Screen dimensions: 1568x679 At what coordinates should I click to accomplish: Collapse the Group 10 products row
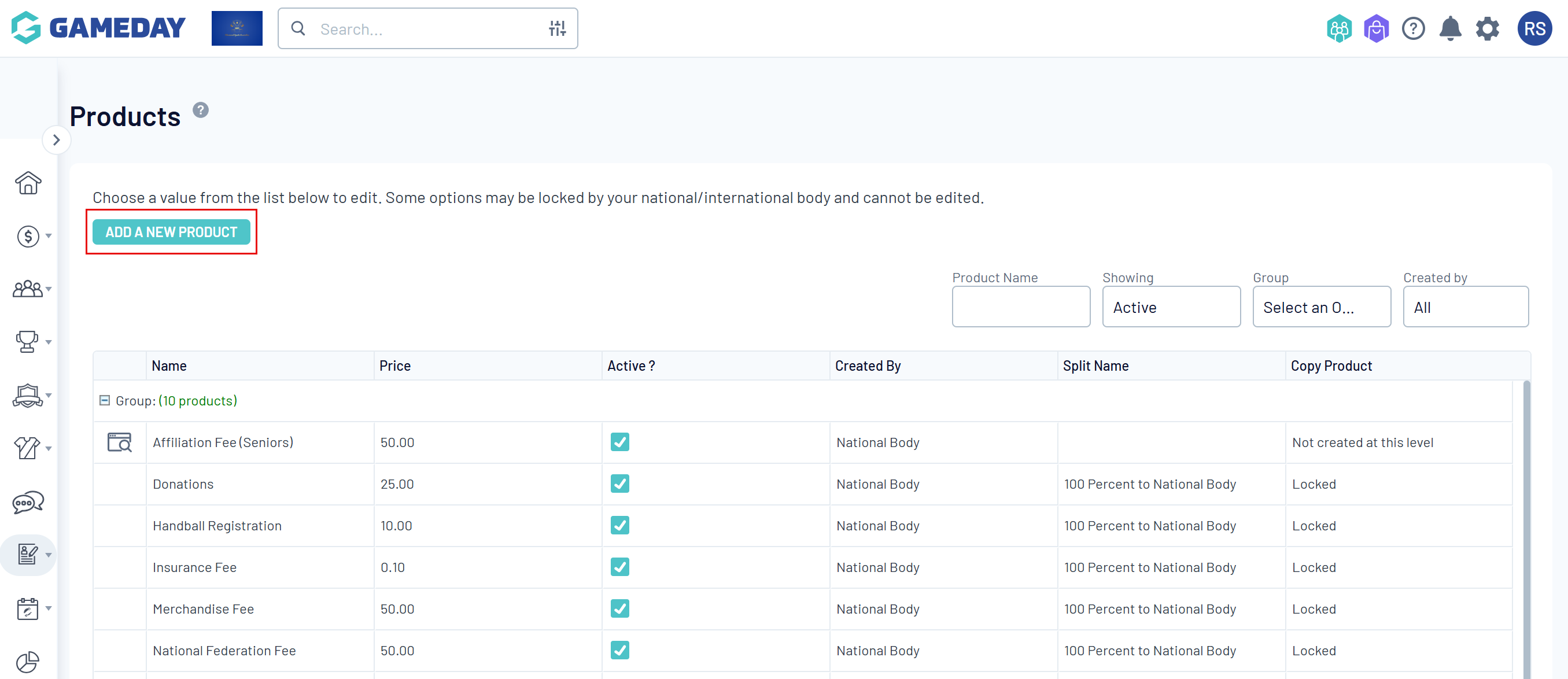(105, 400)
